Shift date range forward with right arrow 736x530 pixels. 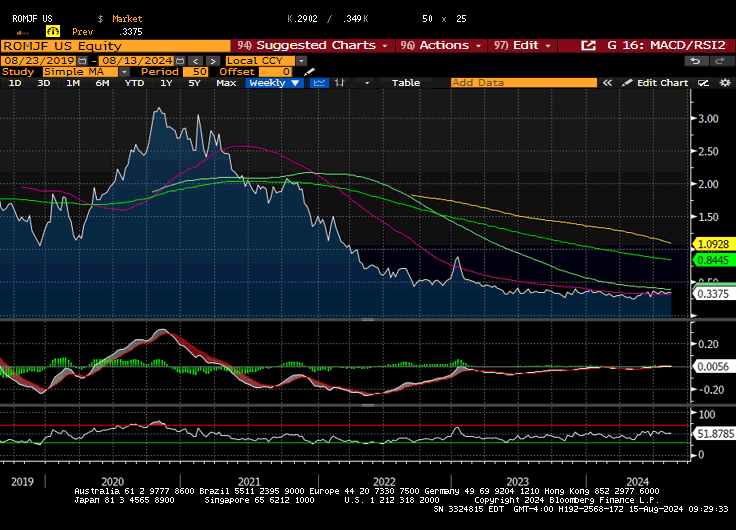(x=213, y=61)
